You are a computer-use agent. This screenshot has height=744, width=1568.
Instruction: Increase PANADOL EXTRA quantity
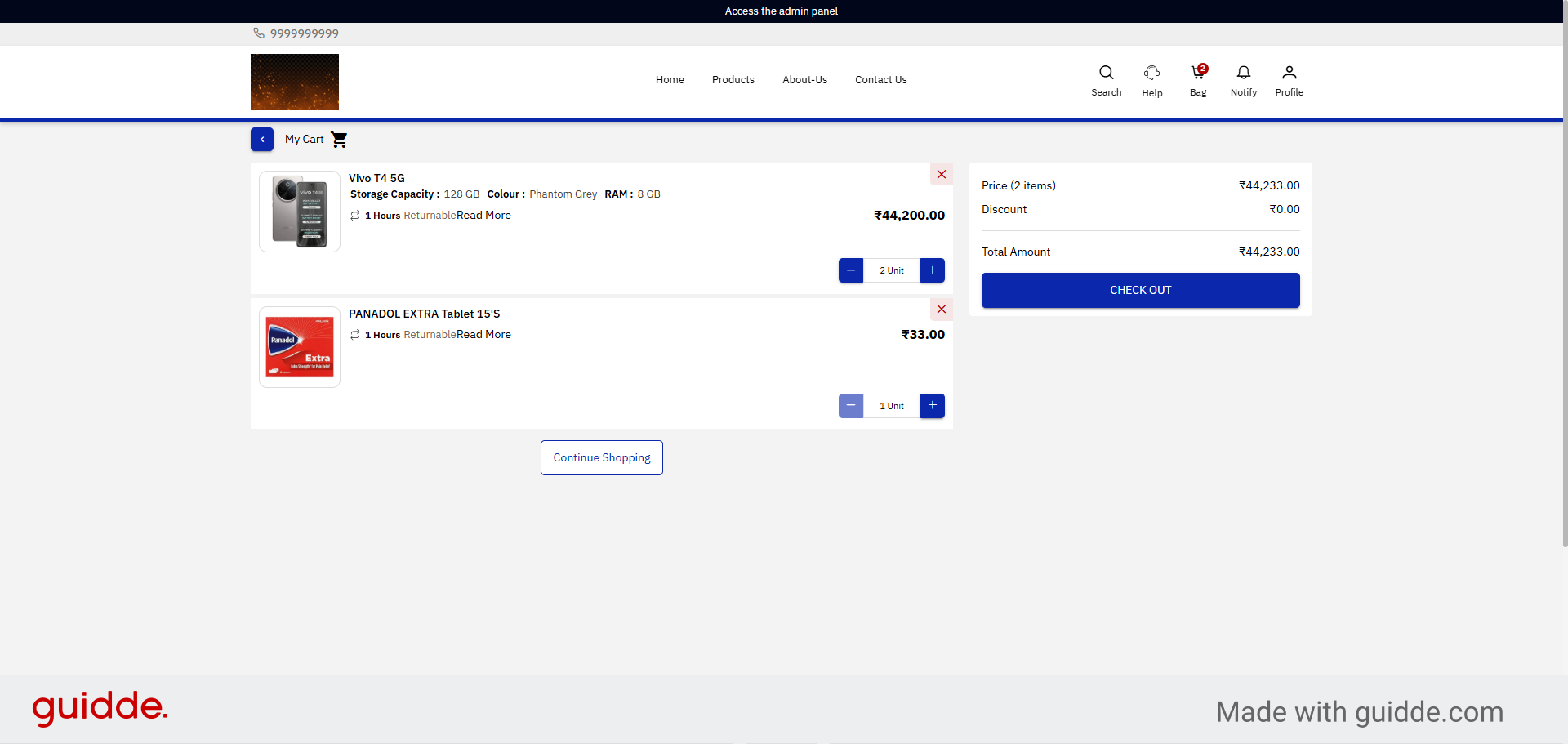[932, 406]
